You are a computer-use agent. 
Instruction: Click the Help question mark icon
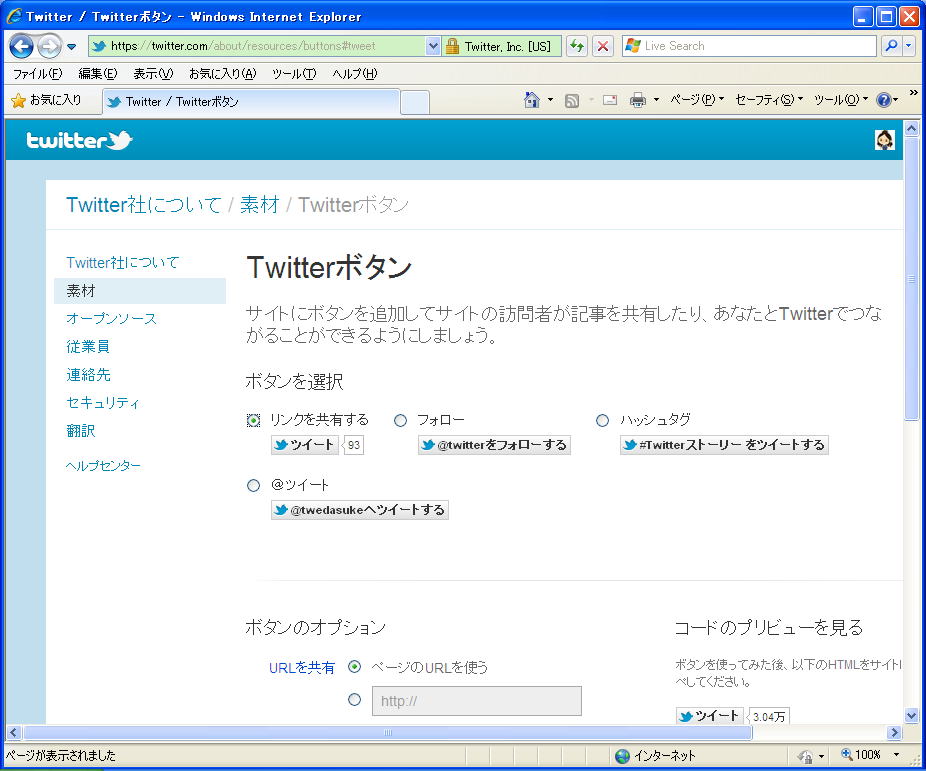(x=883, y=100)
